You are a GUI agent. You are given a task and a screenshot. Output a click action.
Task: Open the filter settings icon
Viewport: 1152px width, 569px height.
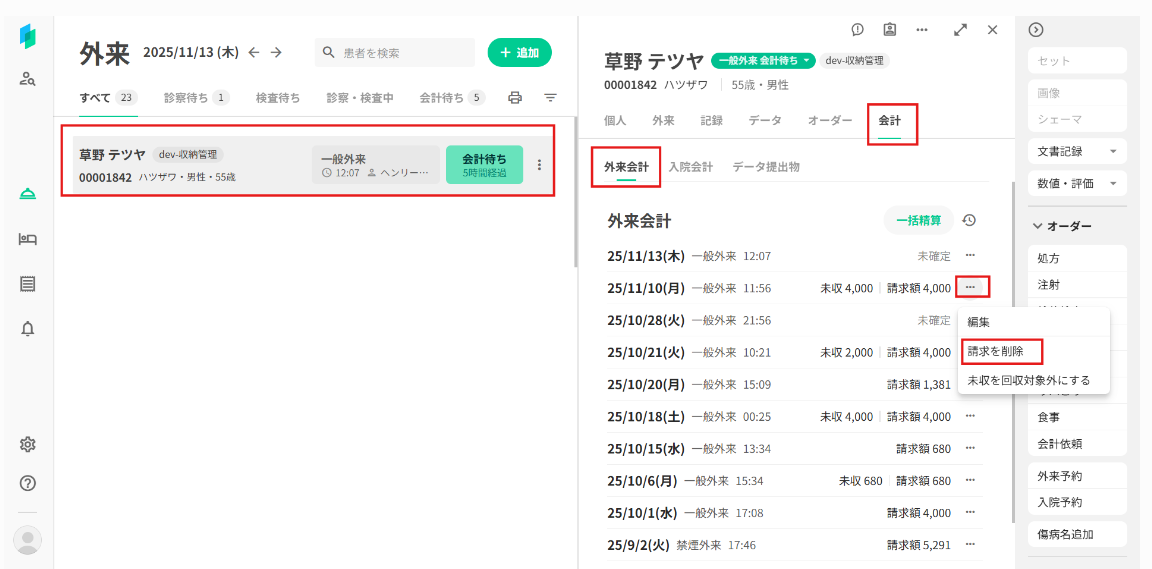[550, 98]
